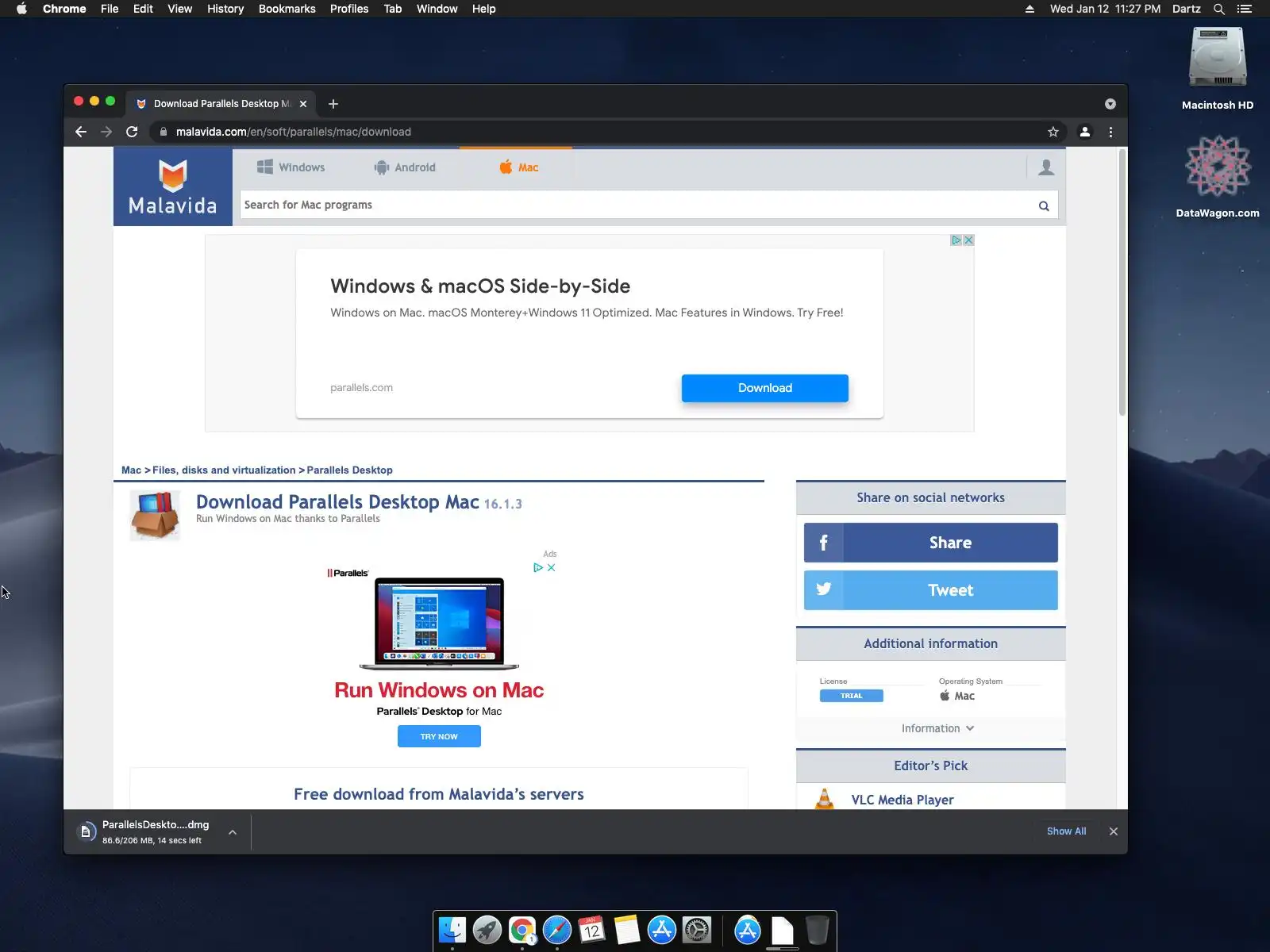Click the blue Download ad button
The height and width of the screenshot is (952, 1270).
(765, 388)
